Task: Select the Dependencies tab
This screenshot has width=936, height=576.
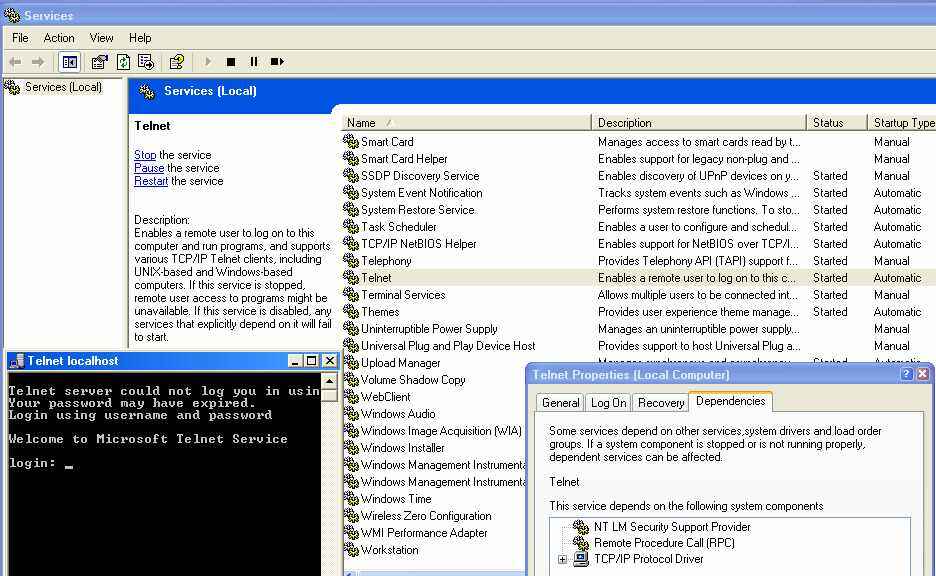Action: coord(731,401)
